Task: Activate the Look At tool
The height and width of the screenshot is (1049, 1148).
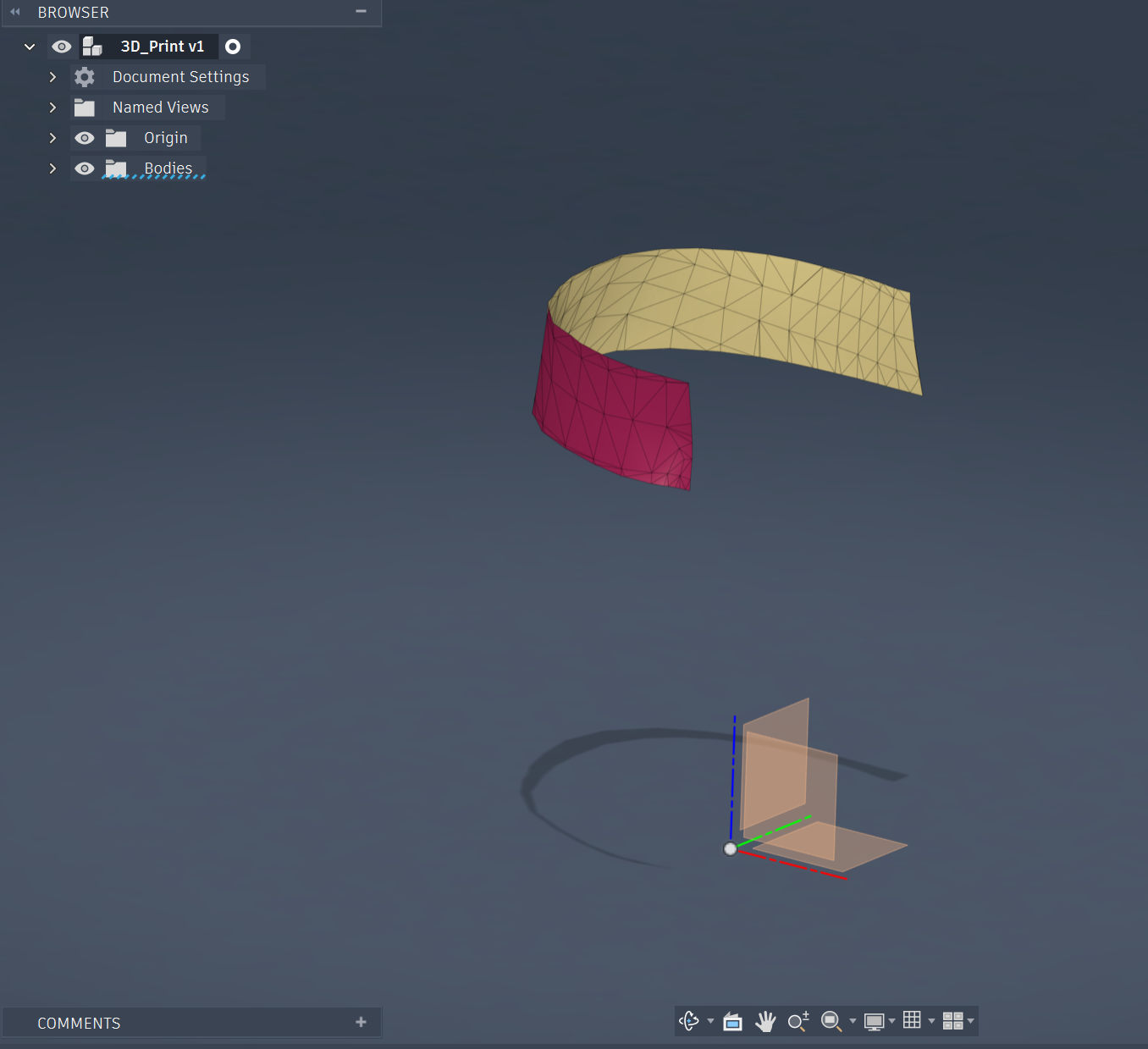Action: (732, 1022)
